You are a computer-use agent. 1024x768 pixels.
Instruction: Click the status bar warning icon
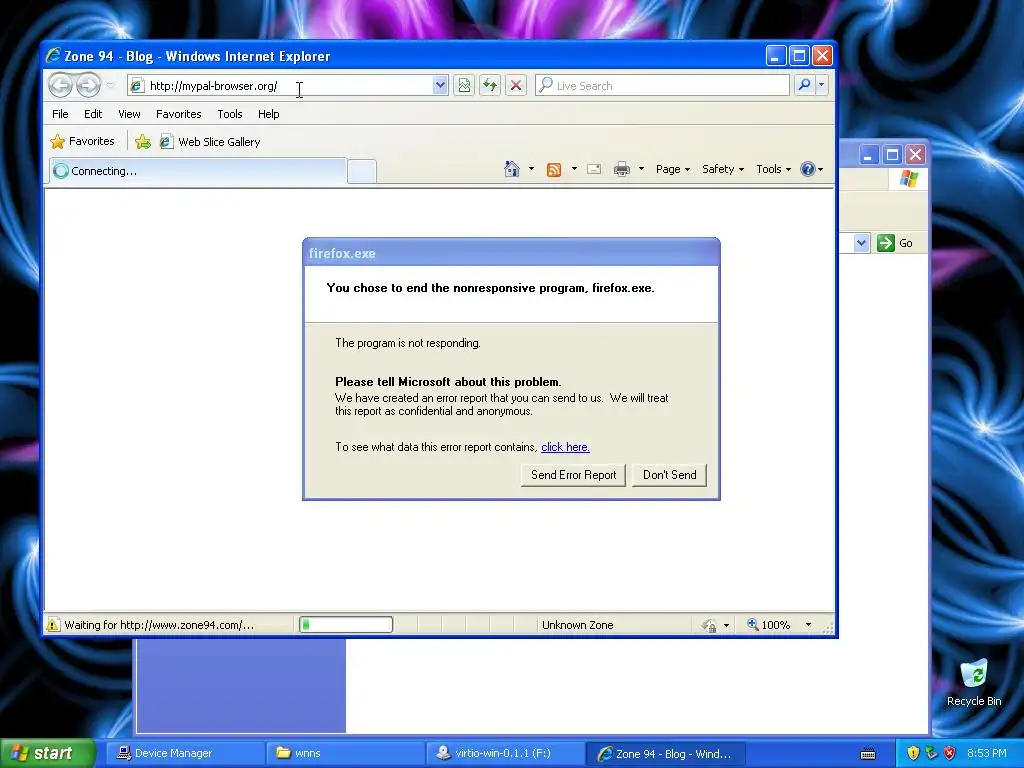coord(53,625)
